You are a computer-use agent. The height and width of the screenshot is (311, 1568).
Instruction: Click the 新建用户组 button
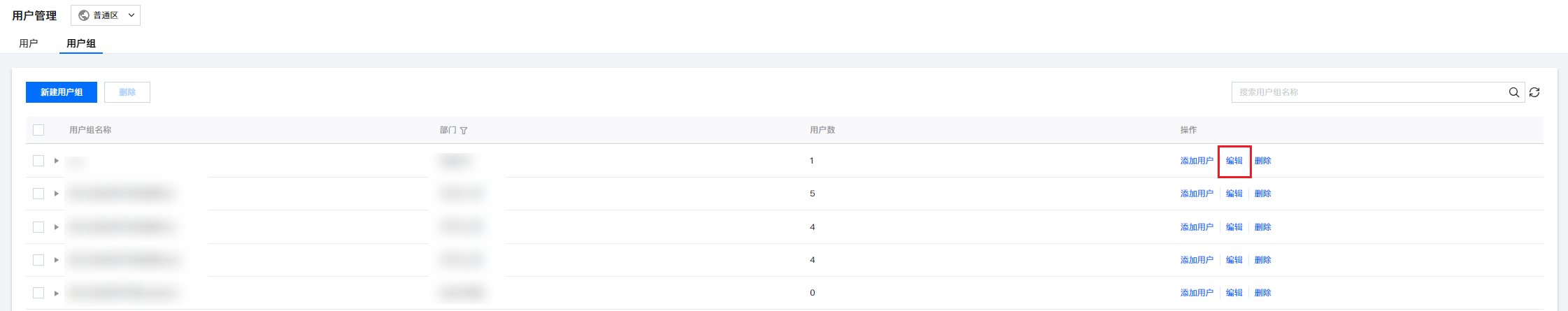pos(62,92)
